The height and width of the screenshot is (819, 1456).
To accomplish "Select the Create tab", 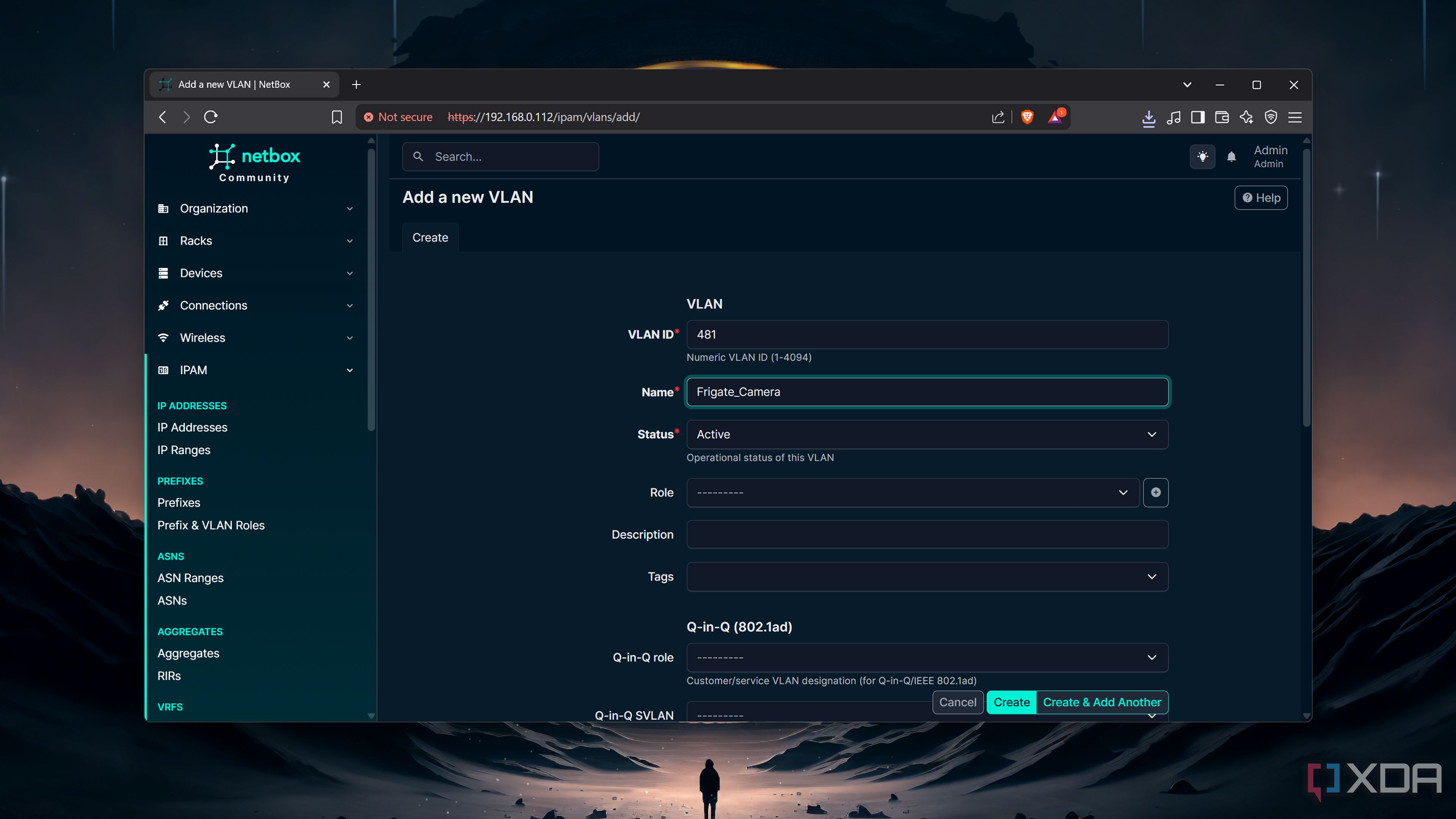I will pyautogui.click(x=430, y=237).
